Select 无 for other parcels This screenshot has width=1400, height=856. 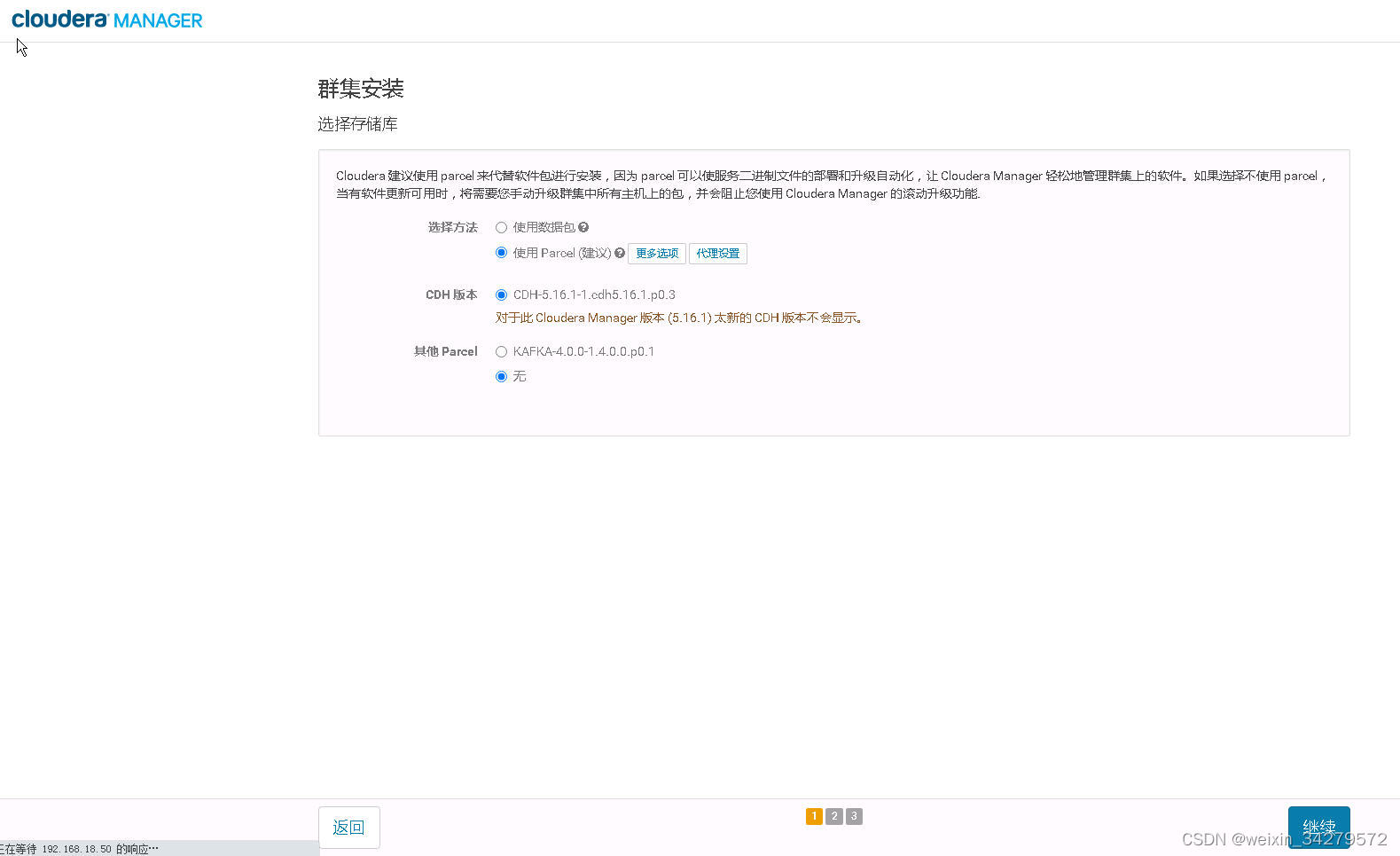(x=501, y=376)
